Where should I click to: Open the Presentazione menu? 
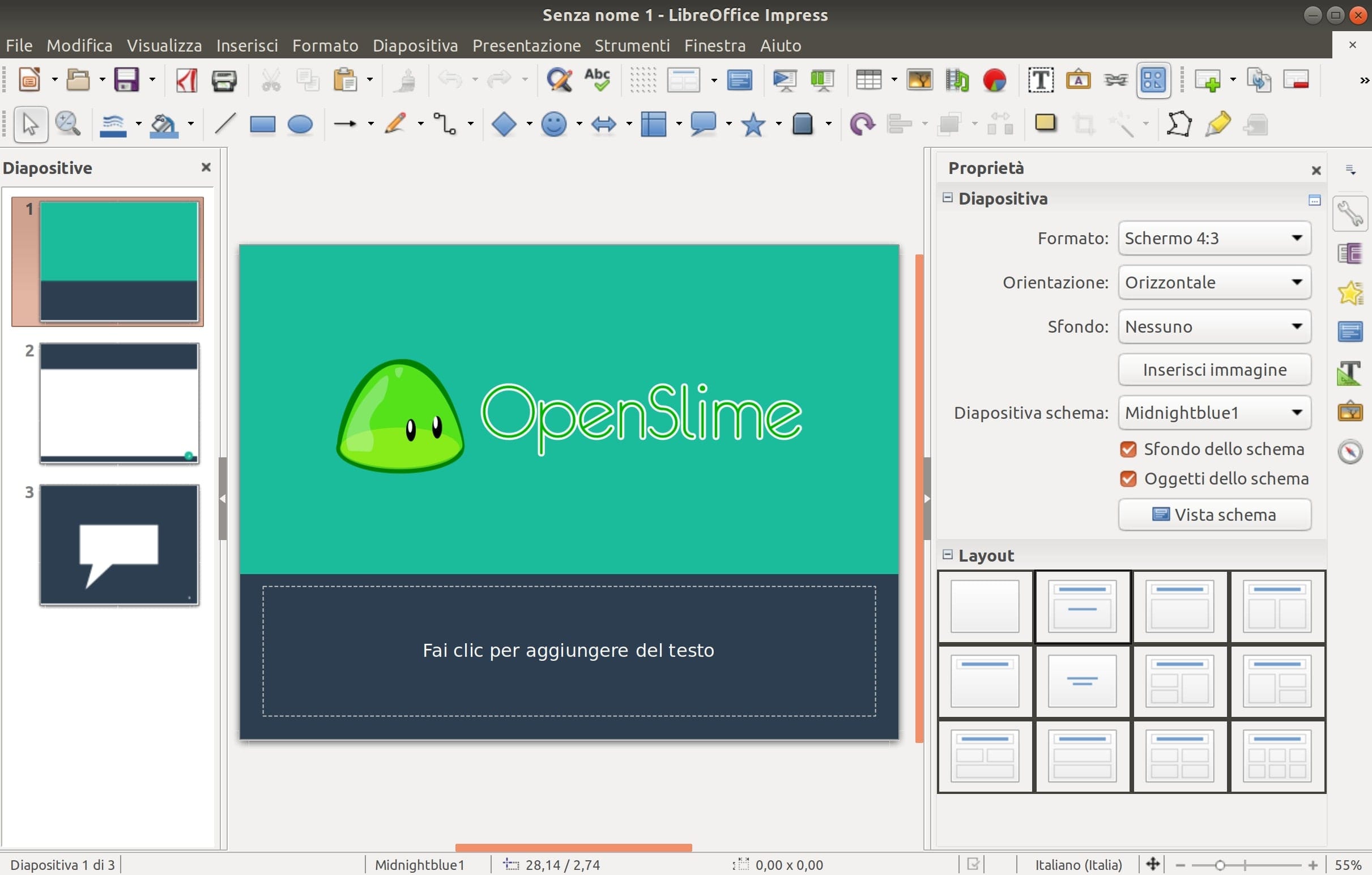(x=526, y=45)
